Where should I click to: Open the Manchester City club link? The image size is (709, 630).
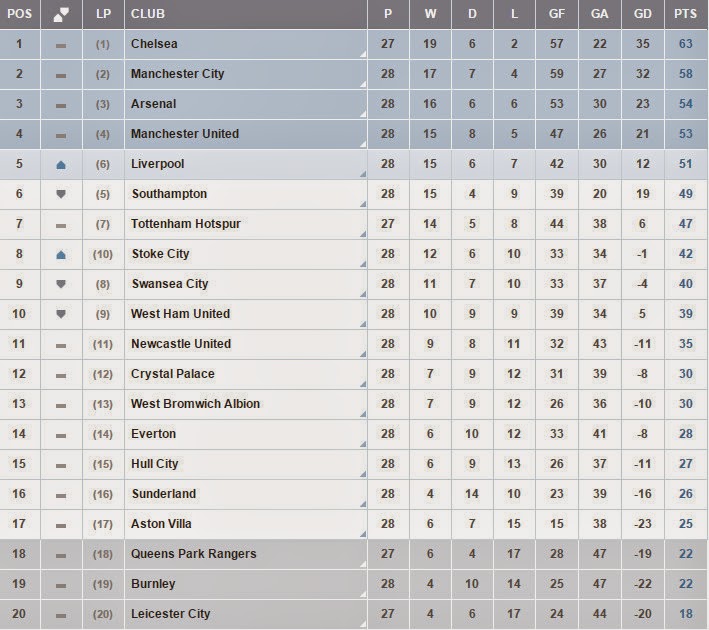[x=177, y=74]
